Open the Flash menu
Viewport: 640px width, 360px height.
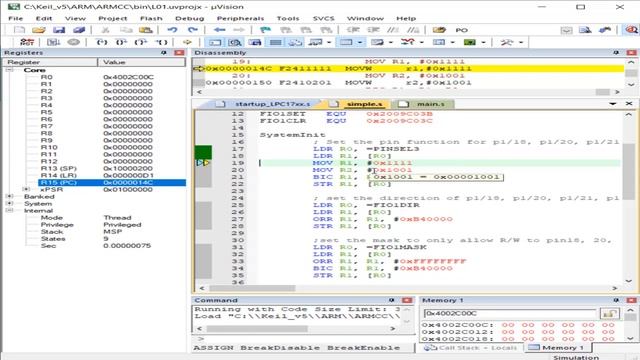[151, 18]
